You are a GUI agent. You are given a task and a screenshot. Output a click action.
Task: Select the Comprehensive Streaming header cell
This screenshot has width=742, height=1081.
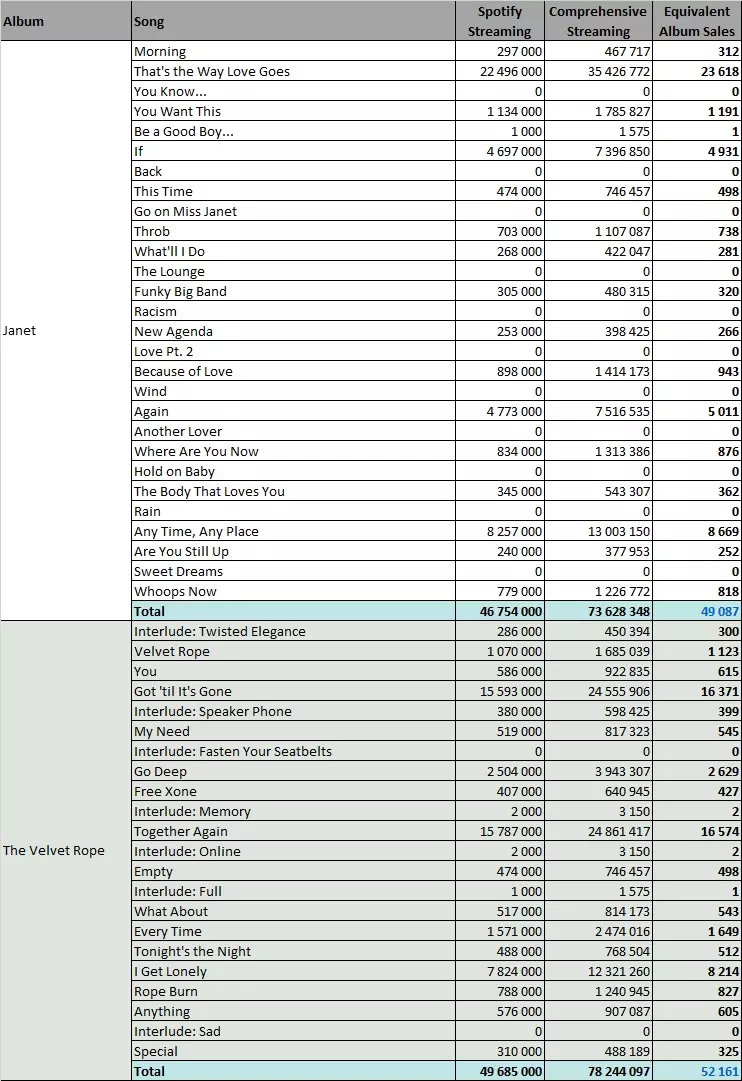point(598,21)
